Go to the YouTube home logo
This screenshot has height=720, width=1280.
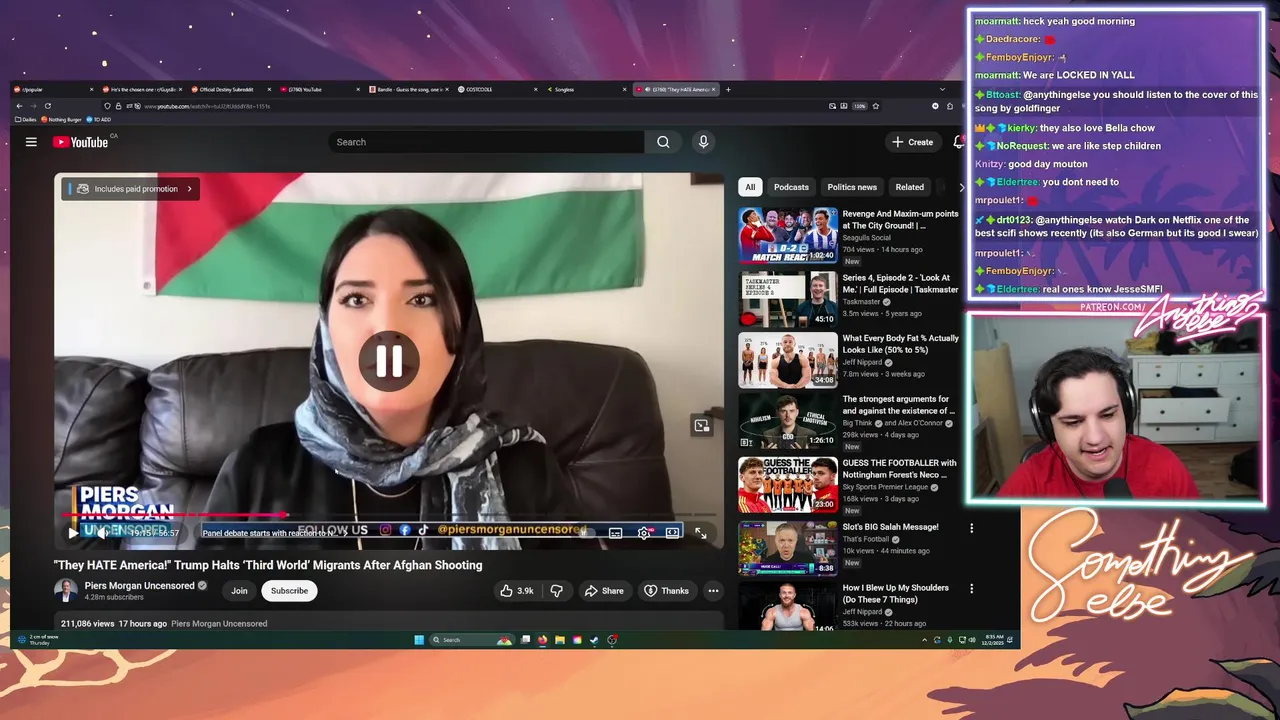pyautogui.click(x=80, y=142)
